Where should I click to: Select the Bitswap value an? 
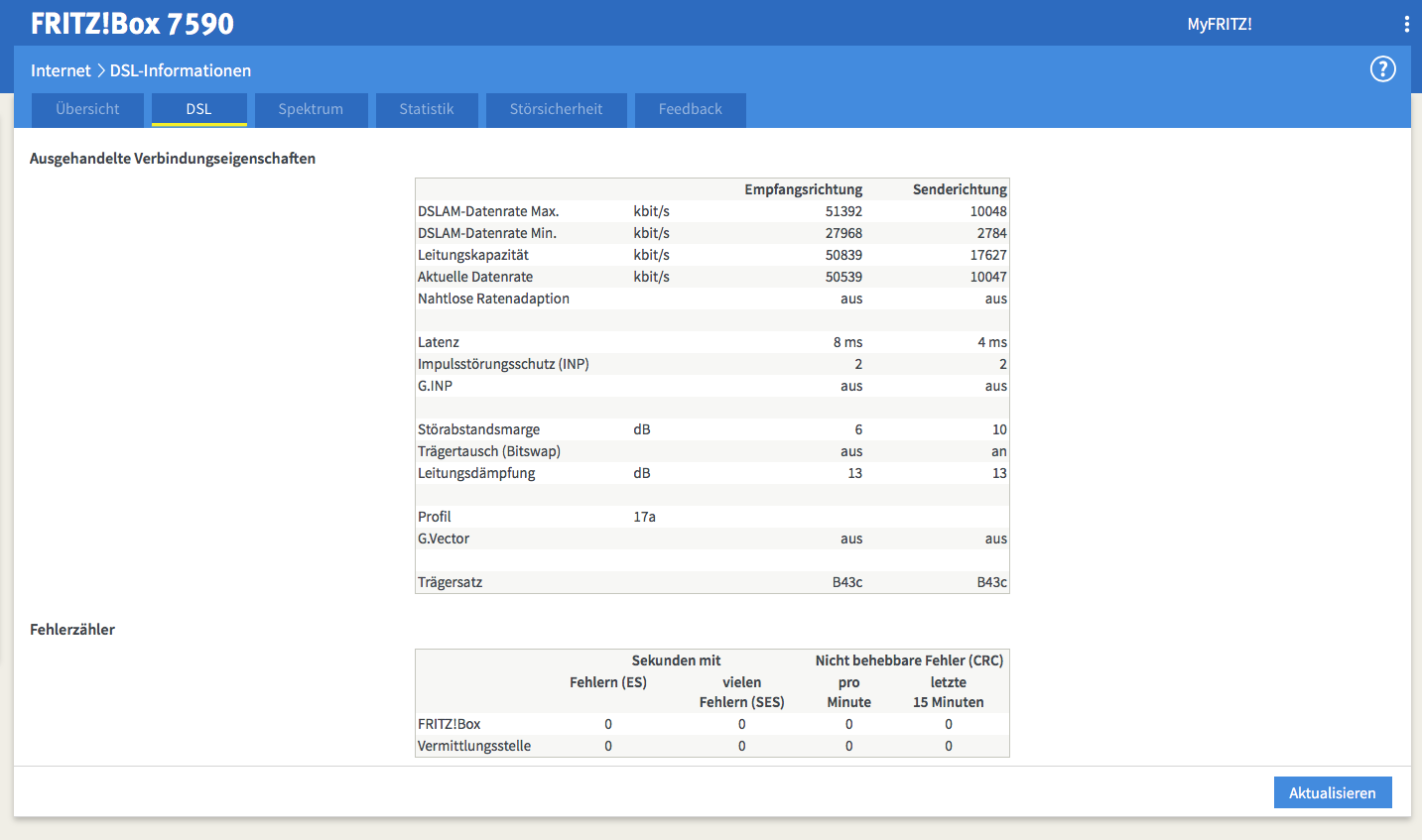[x=999, y=451]
